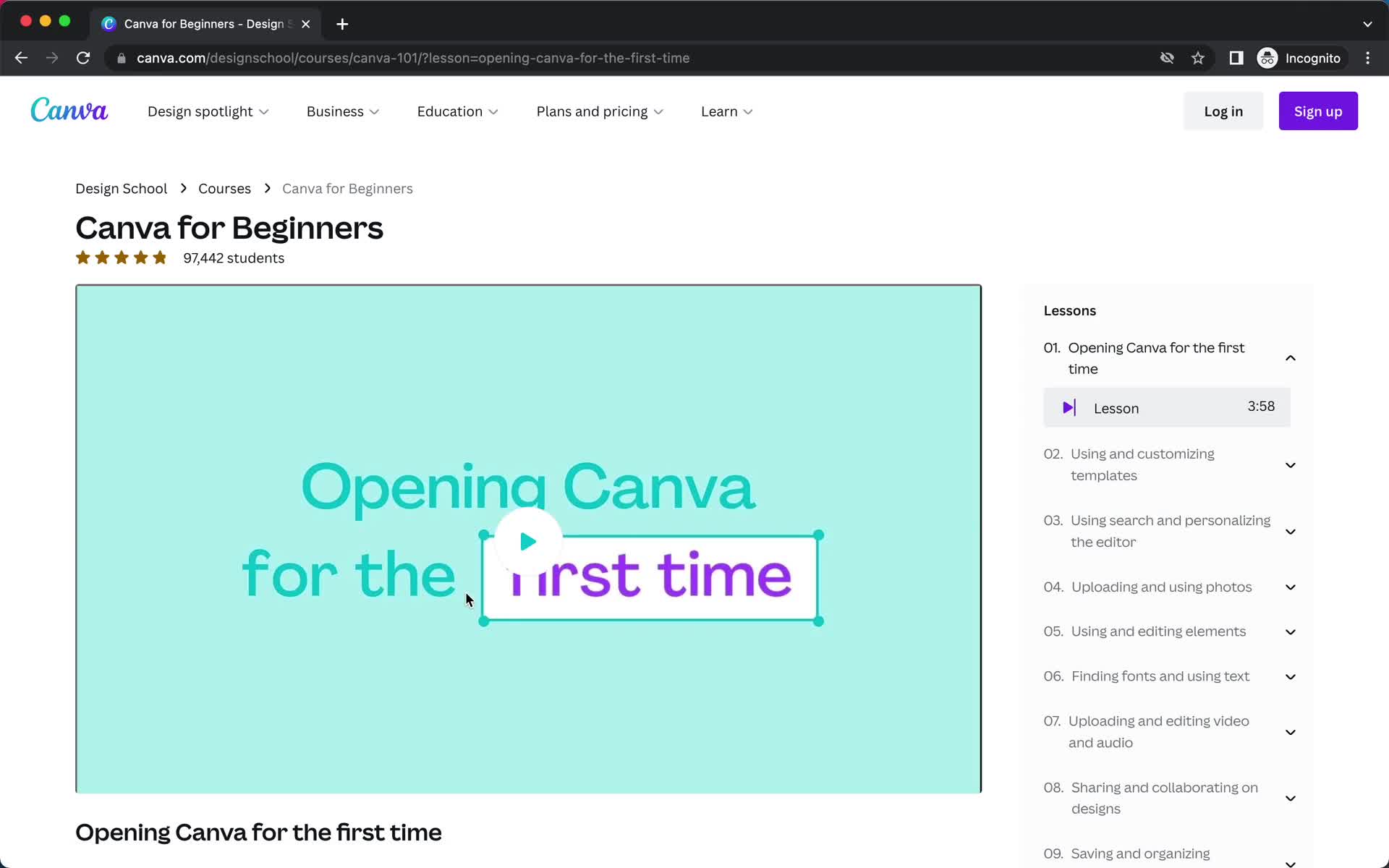The height and width of the screenshot is (868, 1389).
Task: Expand the 'Finding fonts and using text' lesson
Action: (x=1291, y=676)
